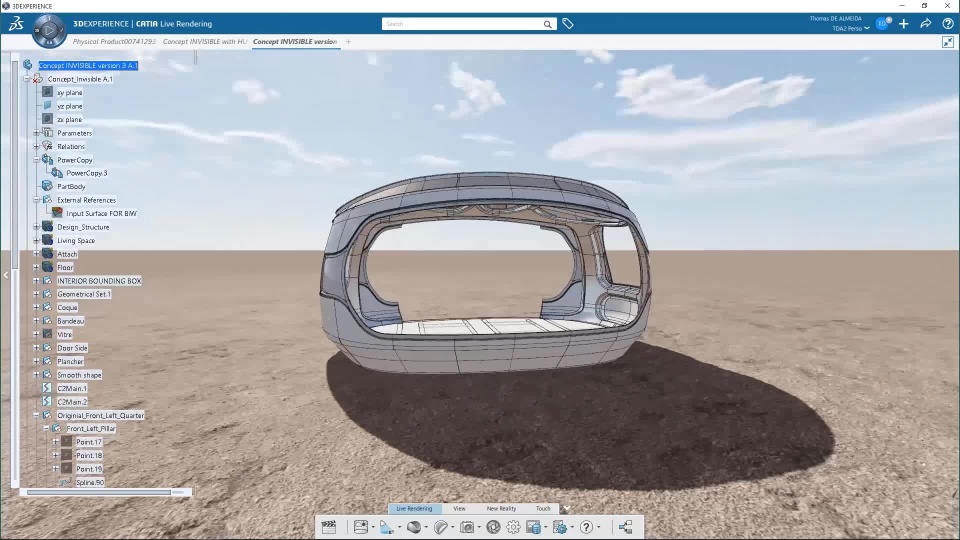Click the tree structure icon at toolbar end

(x=625, y=527)
